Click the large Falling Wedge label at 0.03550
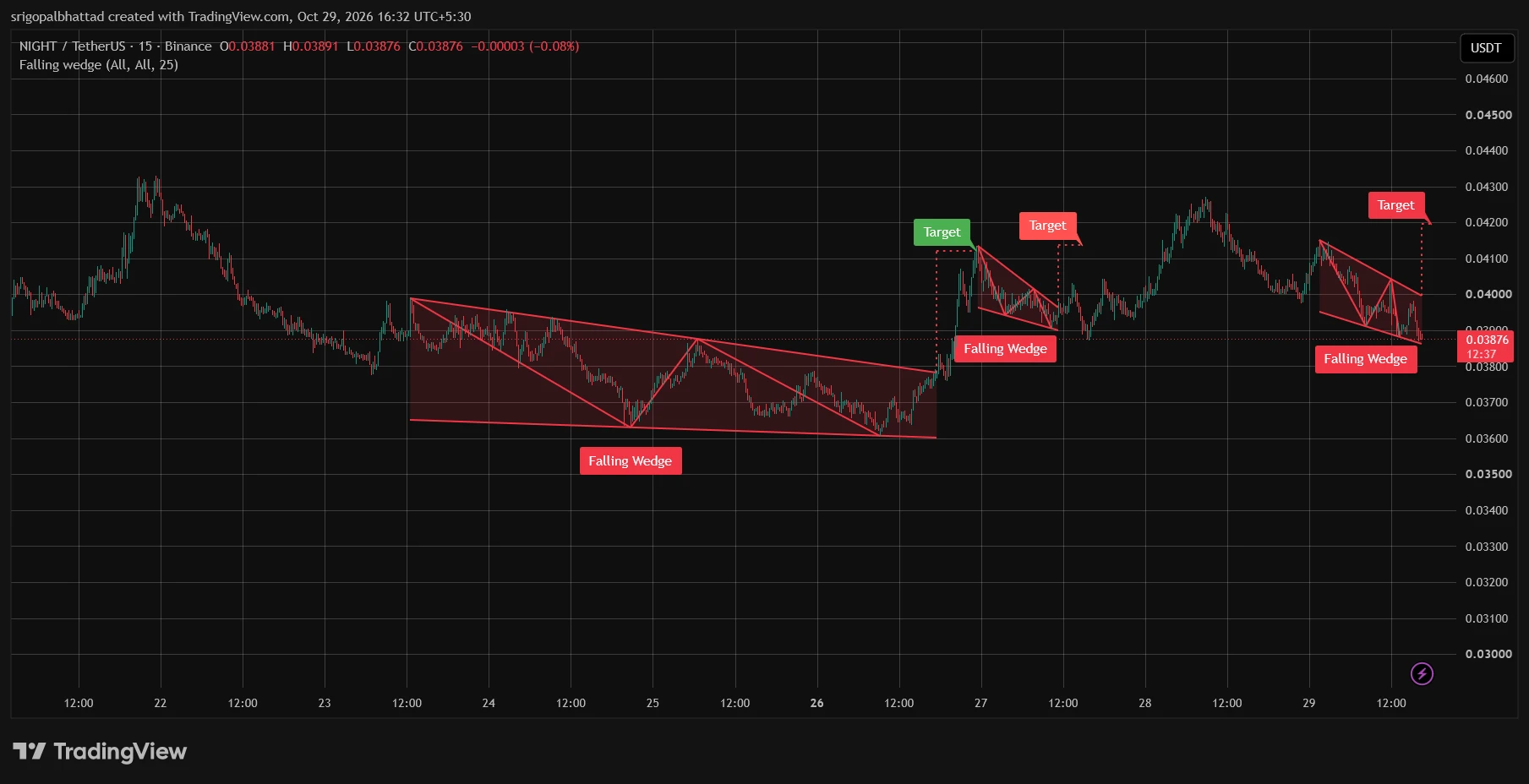This screenshot has width=1529, height=784. point(631,461)
